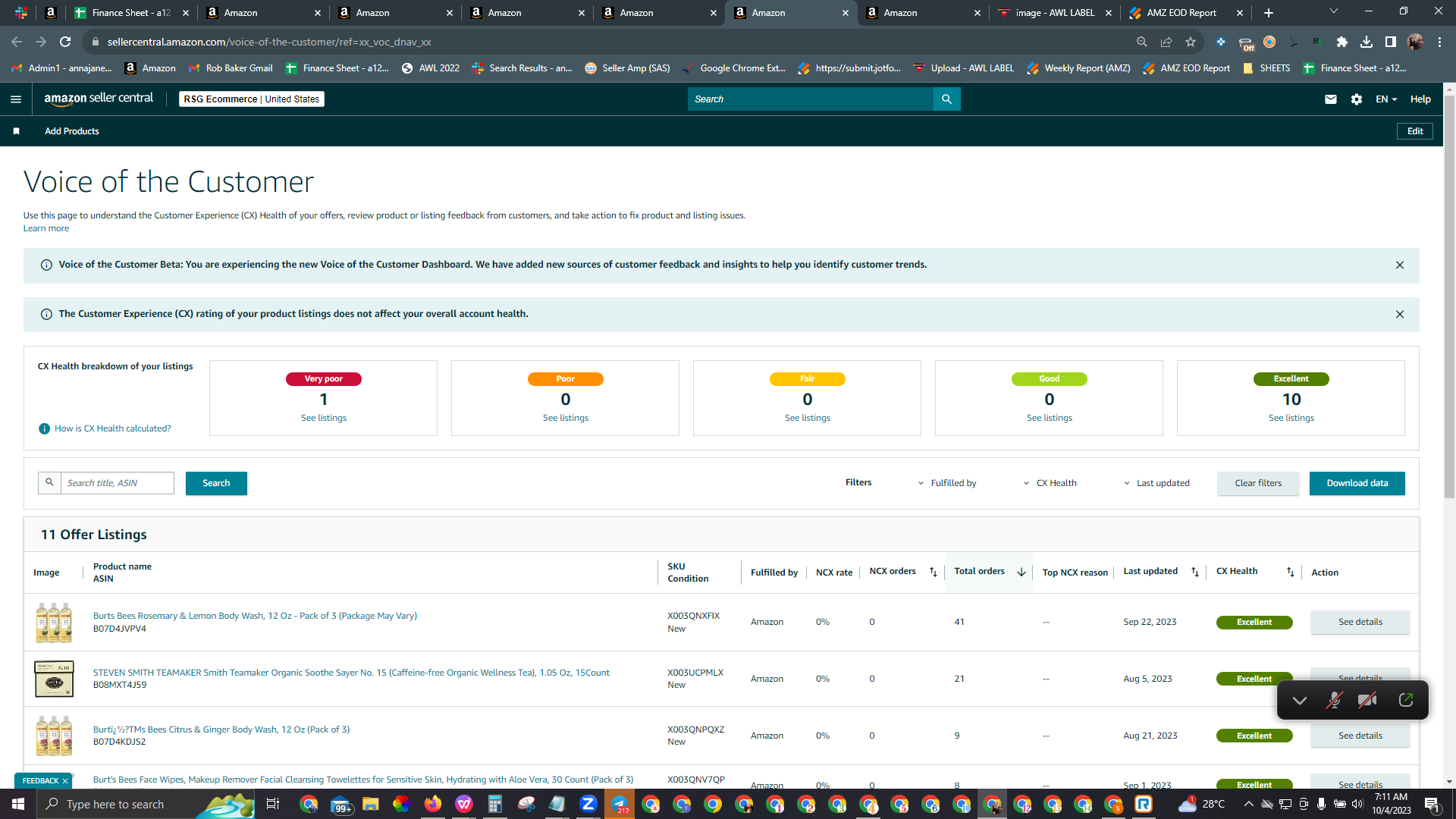
Task: Click the Download data button
Action: [x=1357, y=483]
